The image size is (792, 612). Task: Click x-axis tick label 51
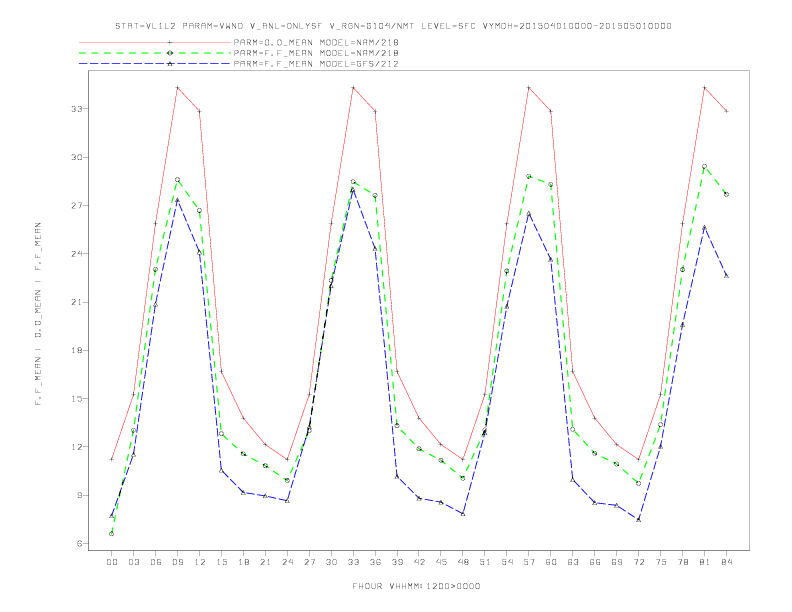(x=485, y=562)
